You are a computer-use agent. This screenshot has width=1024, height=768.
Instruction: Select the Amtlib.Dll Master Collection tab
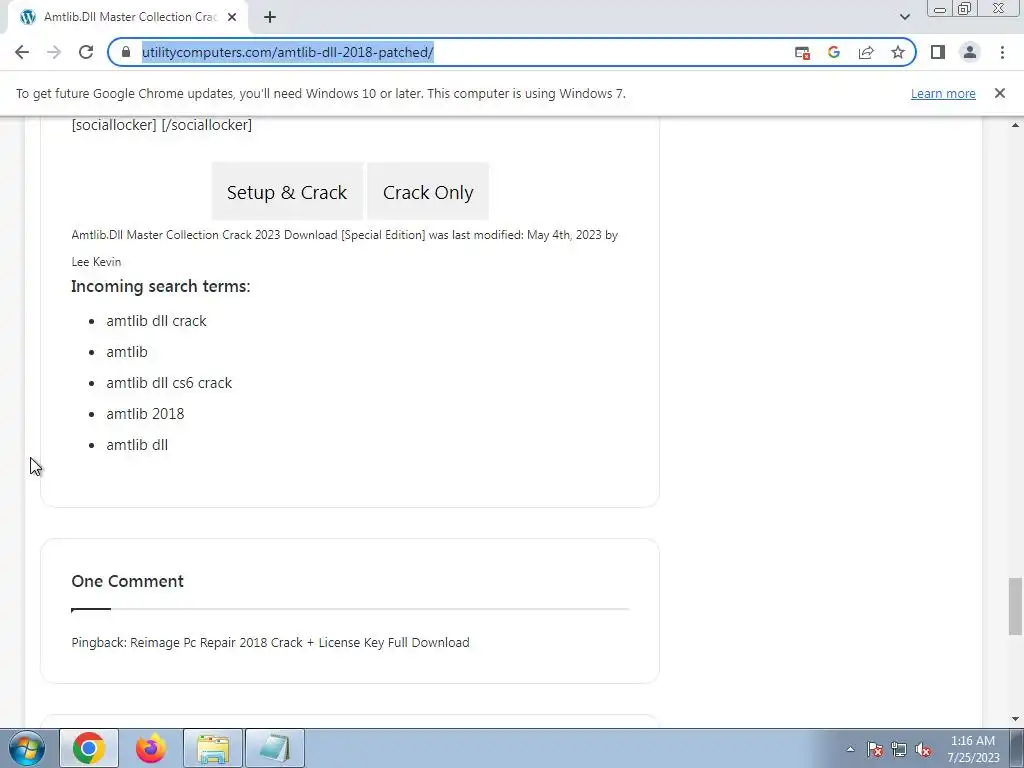pyautogui.click(x=127, y=18)
